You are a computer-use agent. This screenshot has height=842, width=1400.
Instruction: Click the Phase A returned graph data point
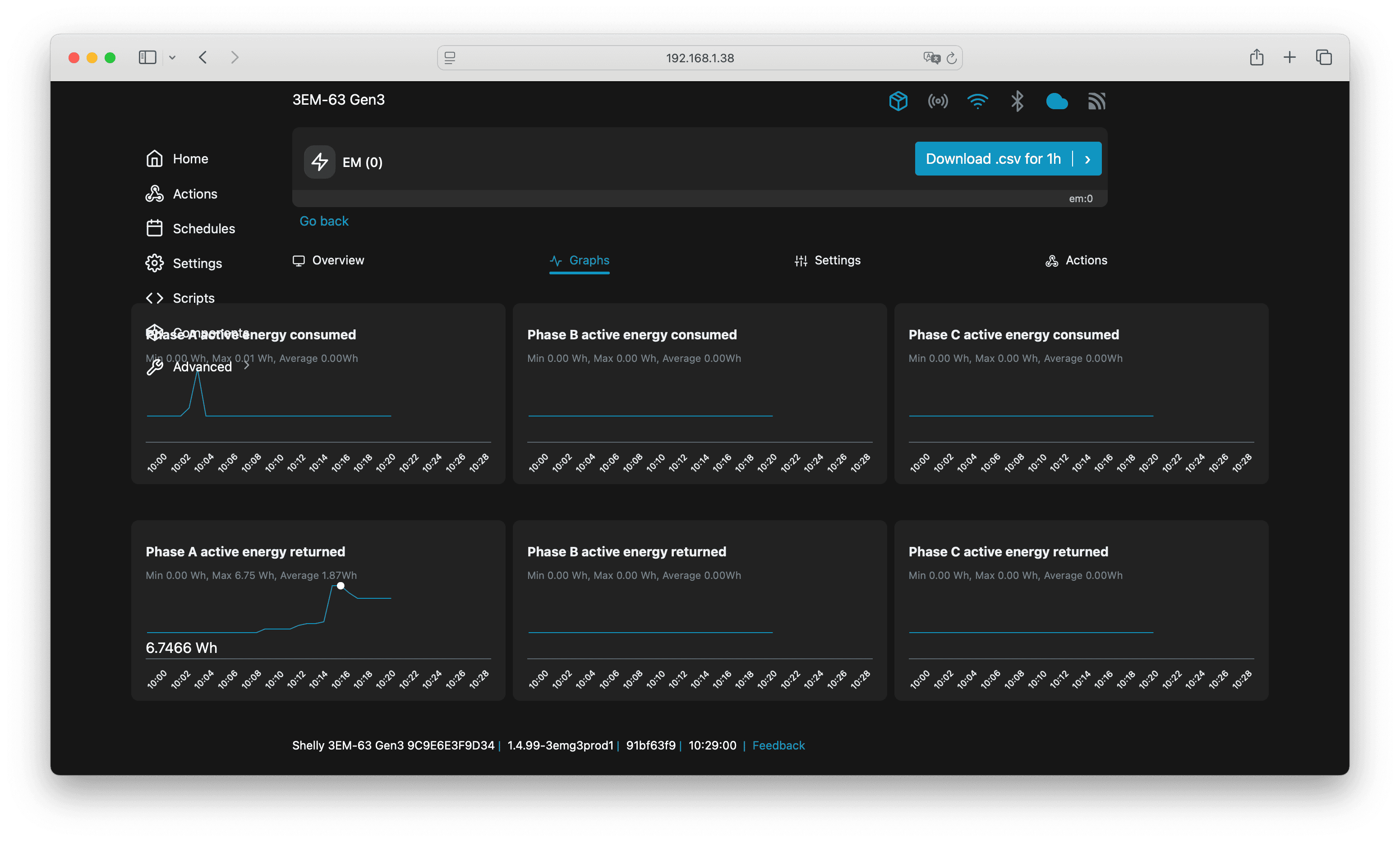(x=340, y=586)
